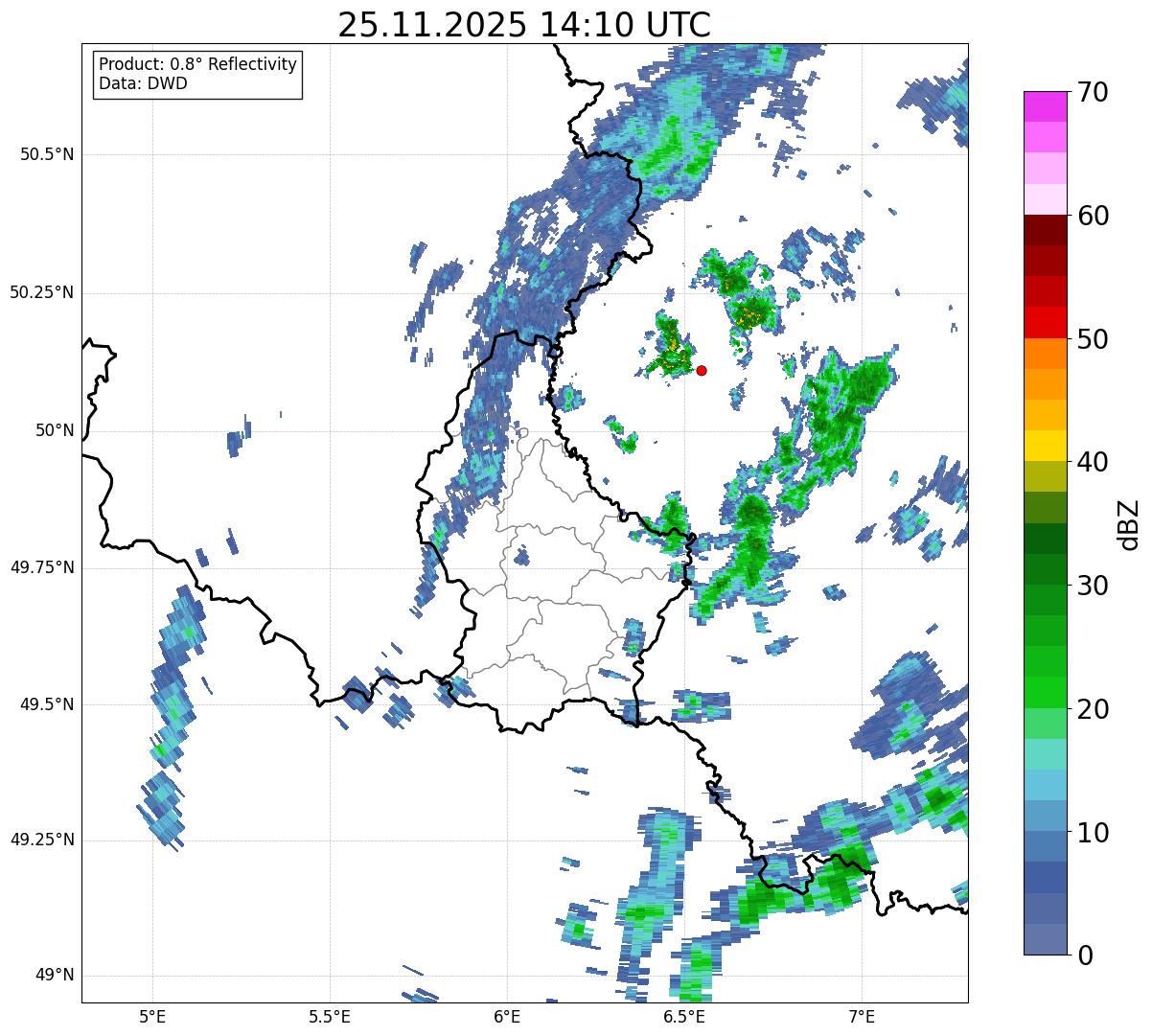Click the latitude label 49°N
The image size is (1152, 1036).
(55, 976)
